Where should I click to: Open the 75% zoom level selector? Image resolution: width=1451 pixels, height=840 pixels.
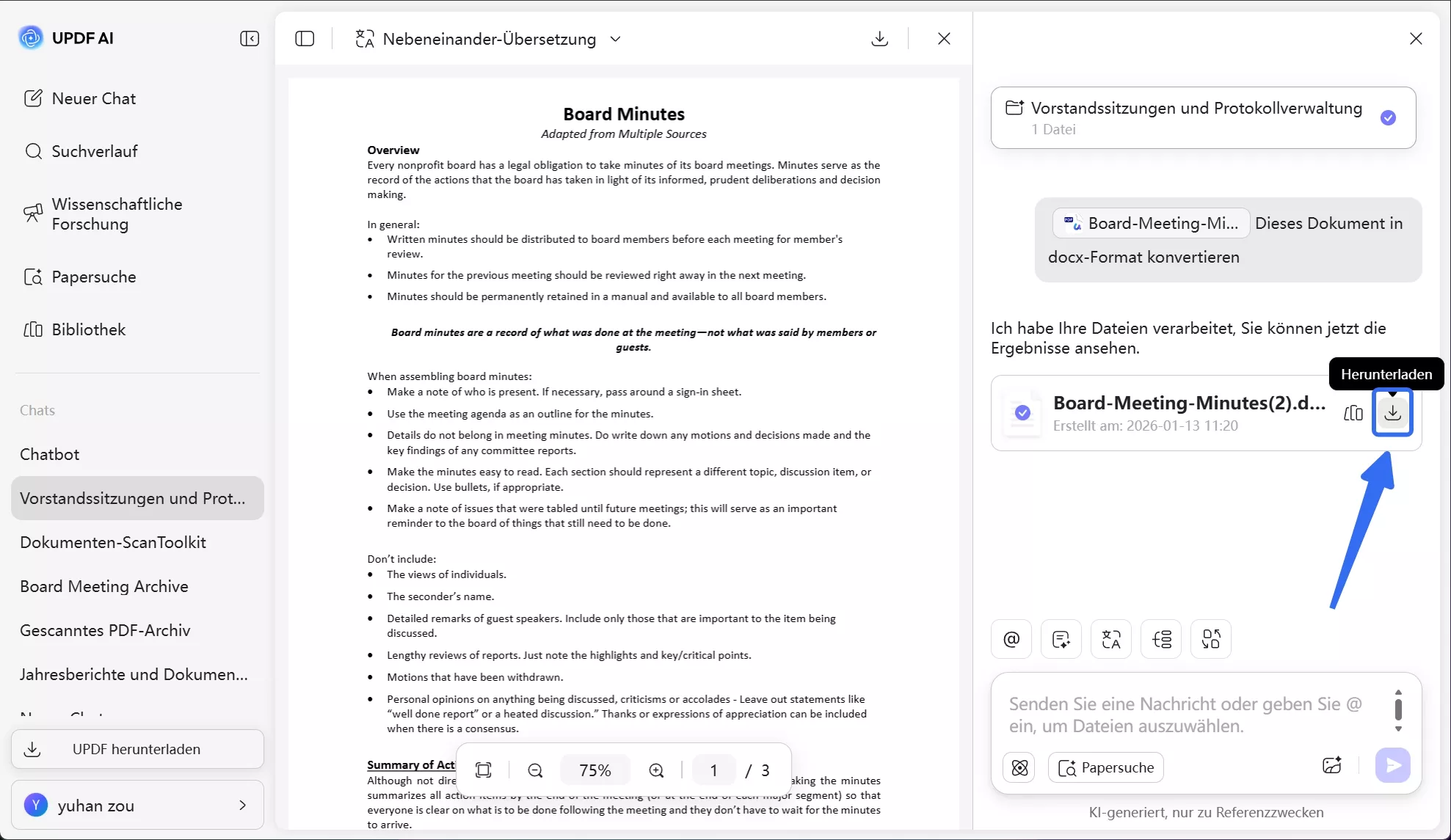[594, 770]
